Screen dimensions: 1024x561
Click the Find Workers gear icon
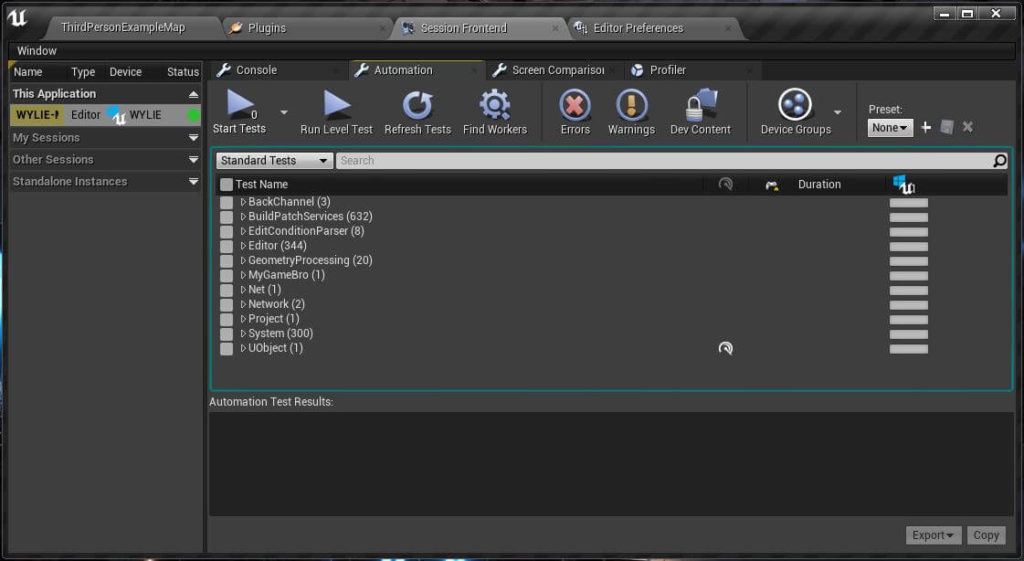coord(494,105)
